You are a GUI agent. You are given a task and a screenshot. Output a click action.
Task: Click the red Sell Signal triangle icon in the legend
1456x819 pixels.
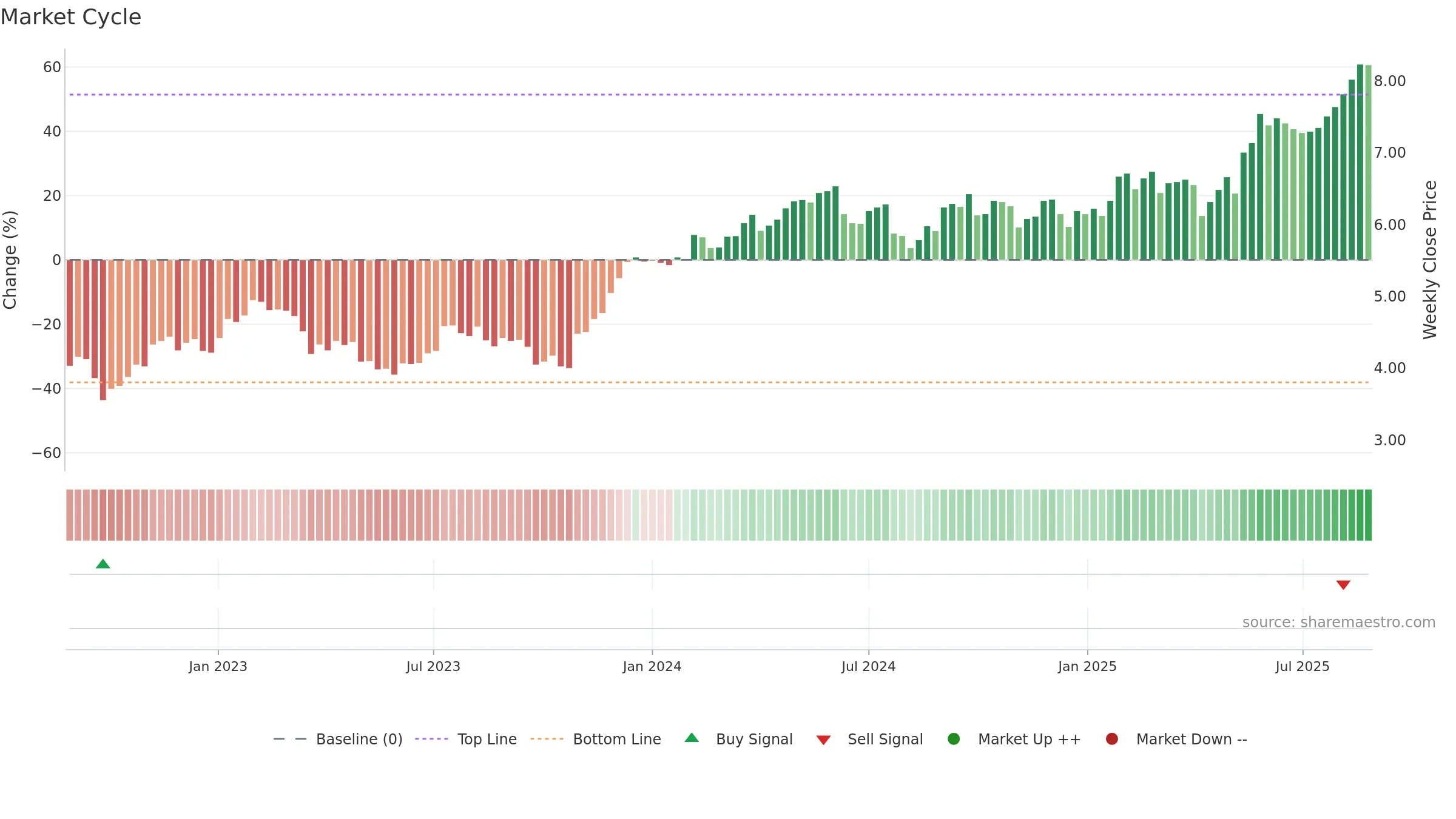(823, 740)
